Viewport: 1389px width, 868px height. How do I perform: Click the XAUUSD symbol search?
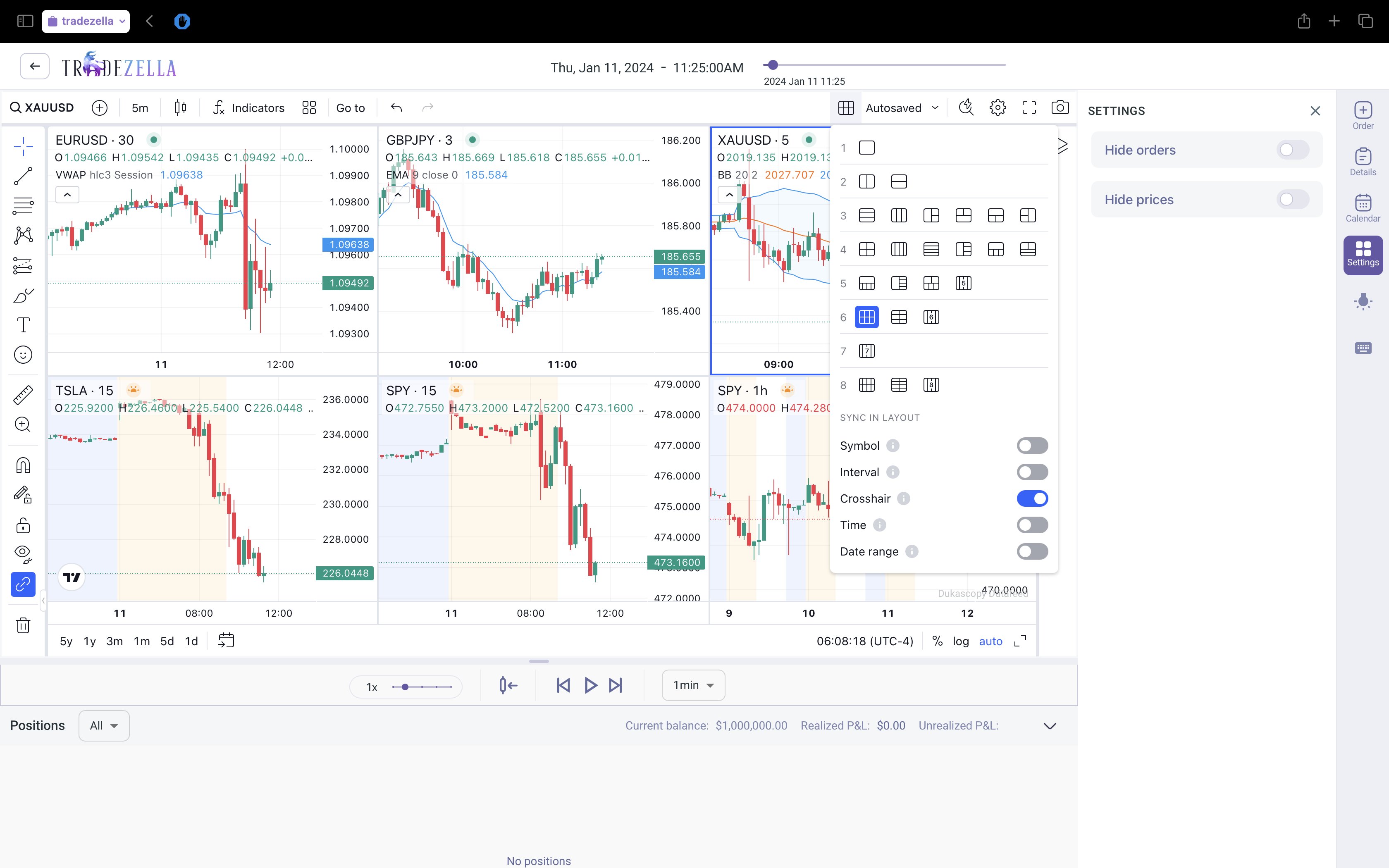tap(43, 108)
